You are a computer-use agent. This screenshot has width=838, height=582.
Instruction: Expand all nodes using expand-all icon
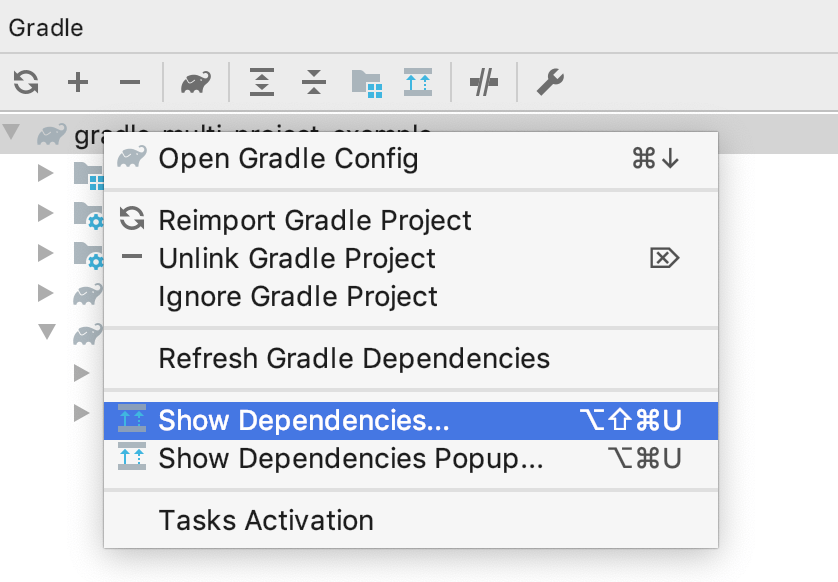click(x=262, y=82)
